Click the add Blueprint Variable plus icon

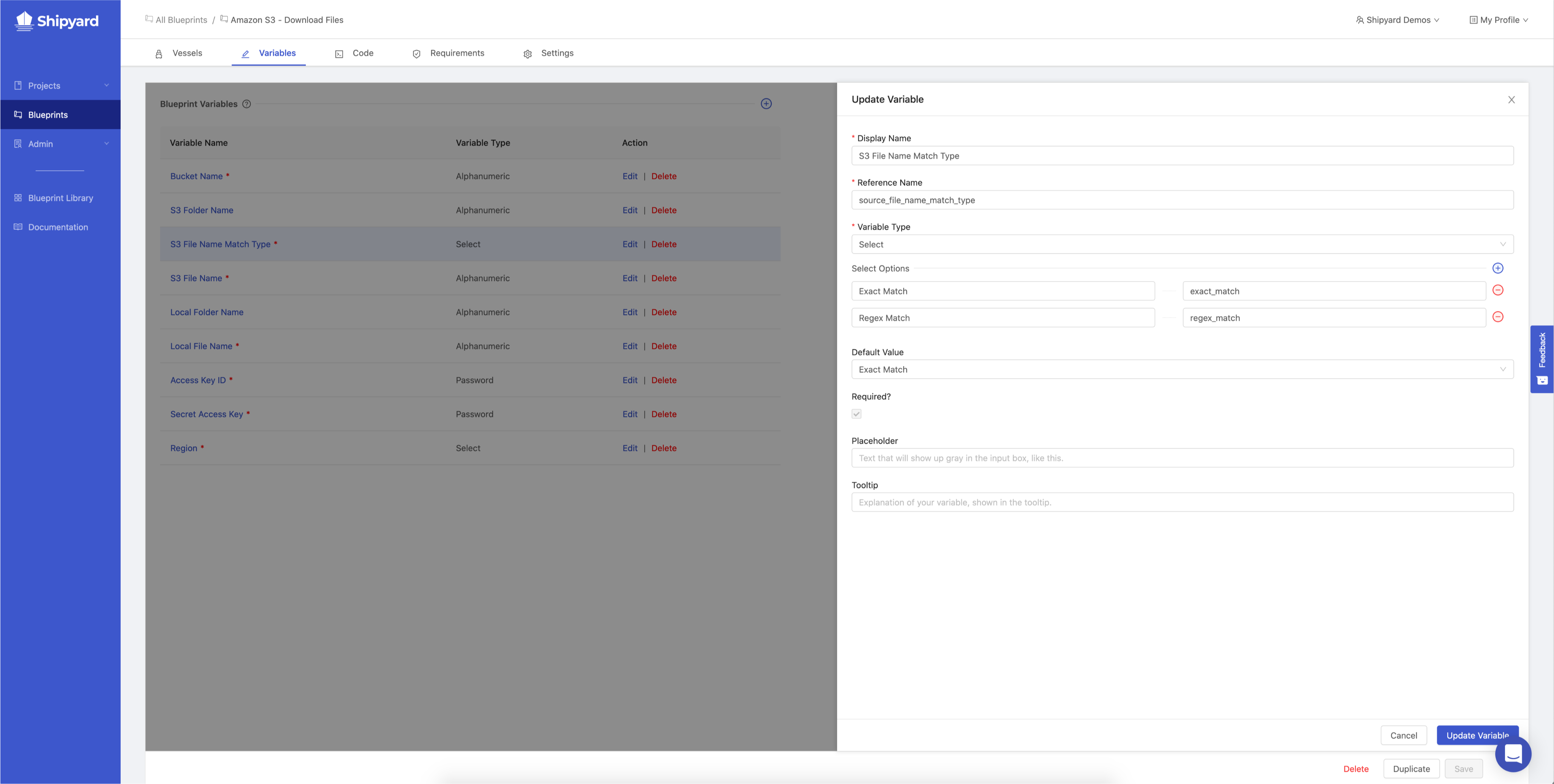click(x=766, y=104)
